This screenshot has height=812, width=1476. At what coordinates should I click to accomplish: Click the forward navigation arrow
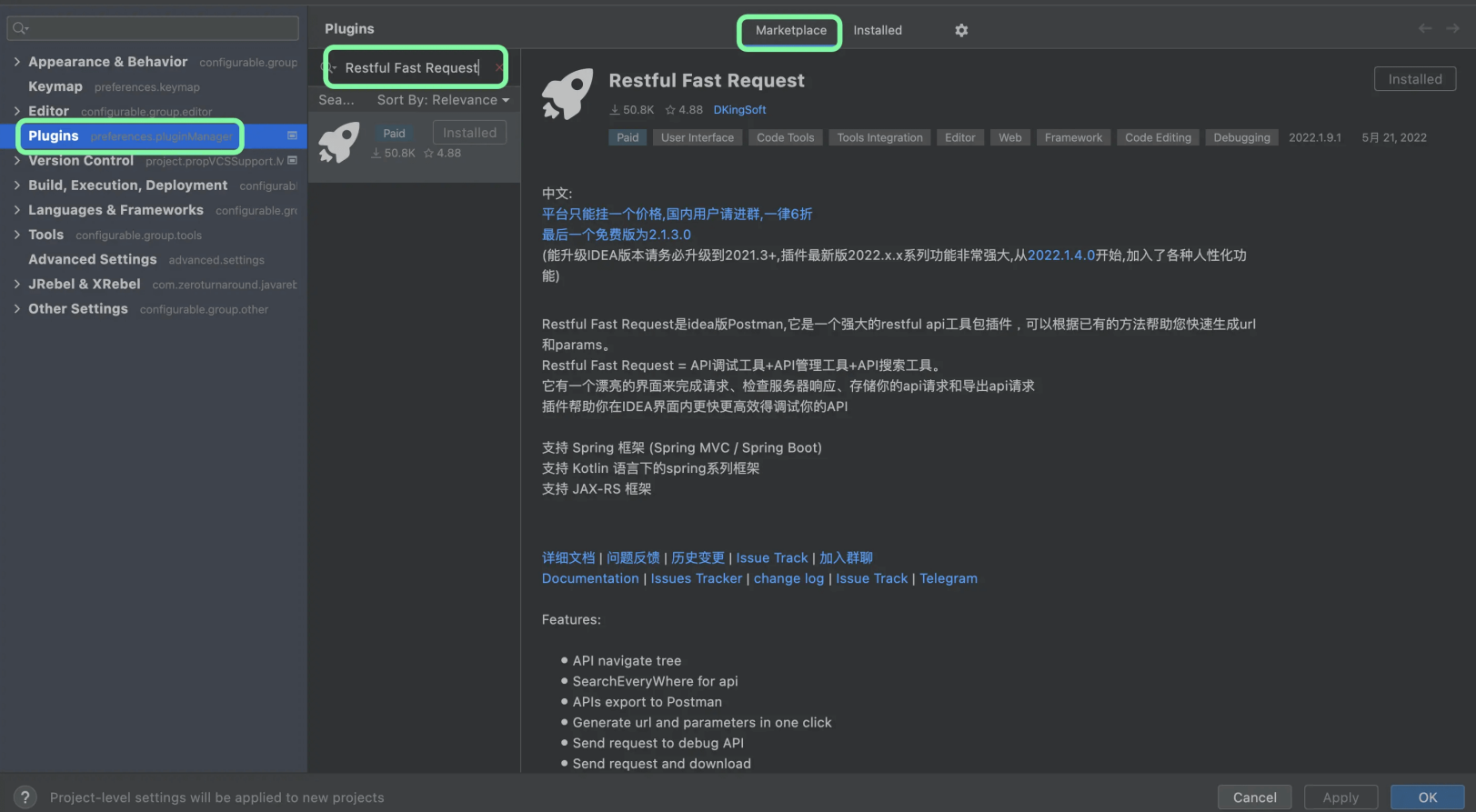click(x=1453, y=29)
